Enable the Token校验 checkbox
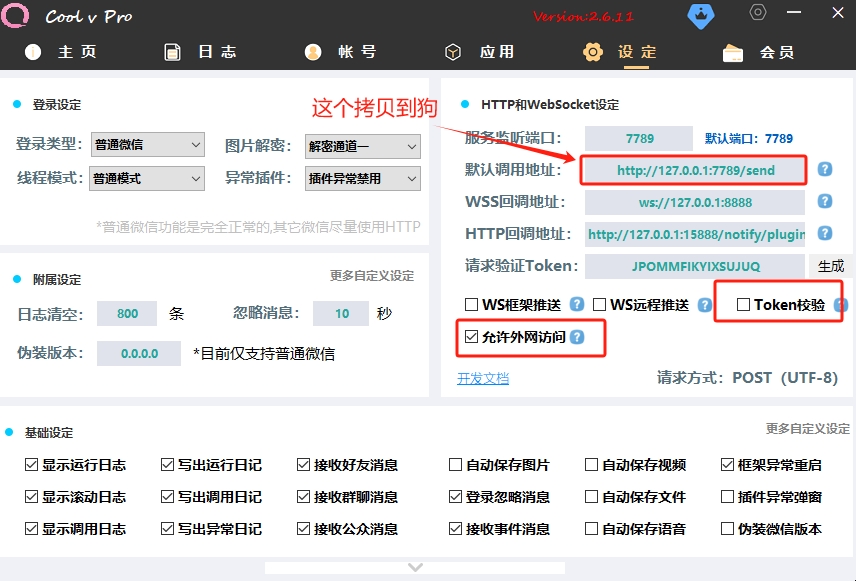The height and width of the screenshot is (581, 856). (743, 305)
